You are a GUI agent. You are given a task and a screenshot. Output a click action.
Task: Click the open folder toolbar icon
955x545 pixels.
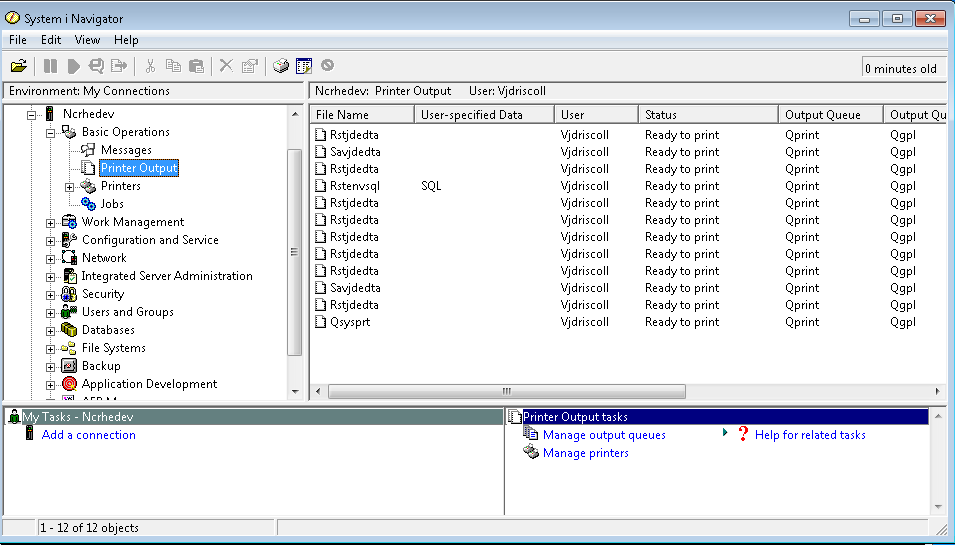click(19, 66)
